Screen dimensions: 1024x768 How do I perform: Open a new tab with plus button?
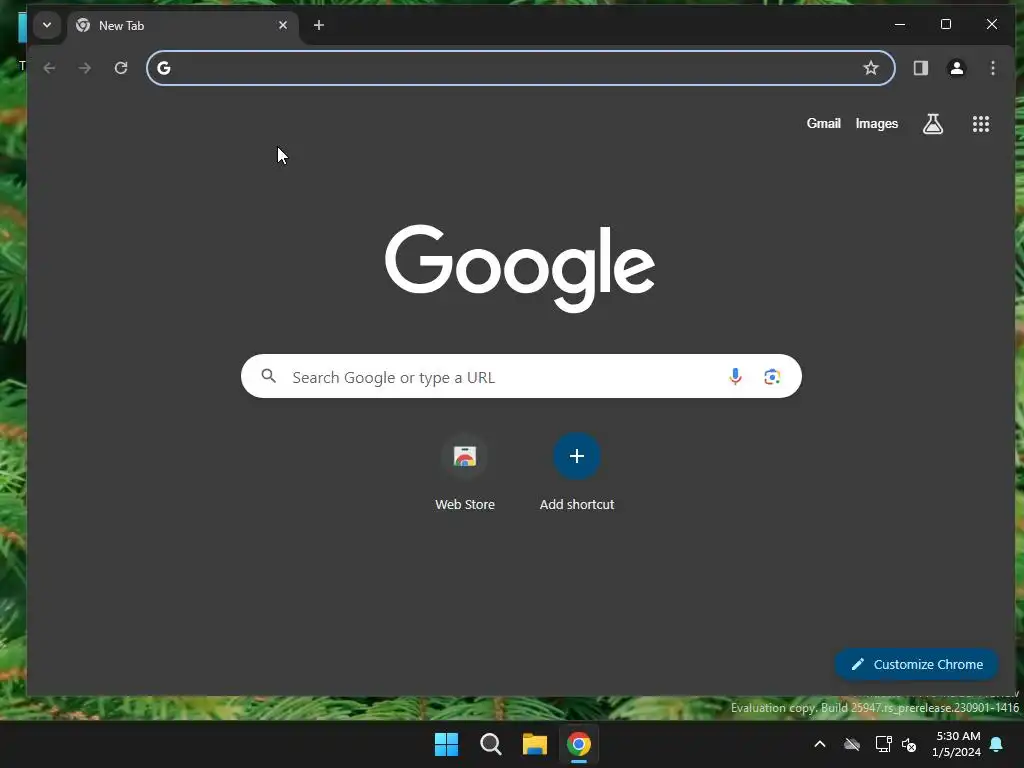319,25
